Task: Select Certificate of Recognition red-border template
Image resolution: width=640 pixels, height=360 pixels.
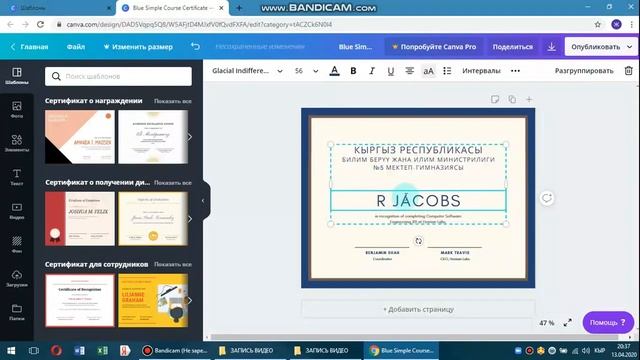Action: (x=80, y=300)
